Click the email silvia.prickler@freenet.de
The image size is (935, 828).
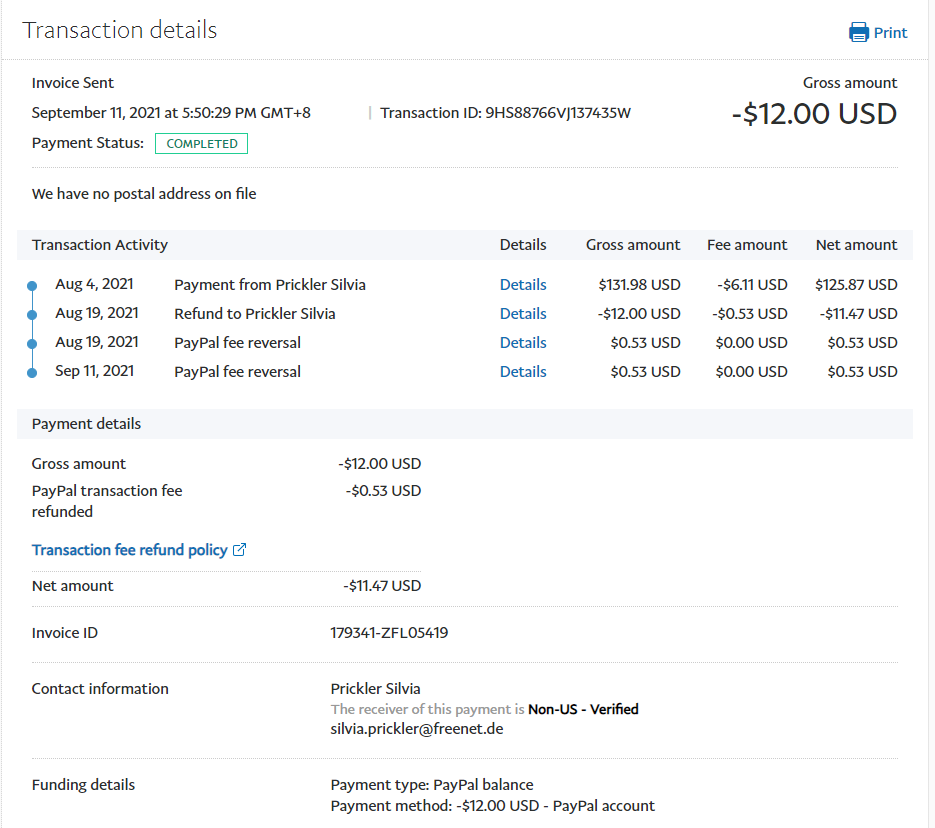point(417,729)
